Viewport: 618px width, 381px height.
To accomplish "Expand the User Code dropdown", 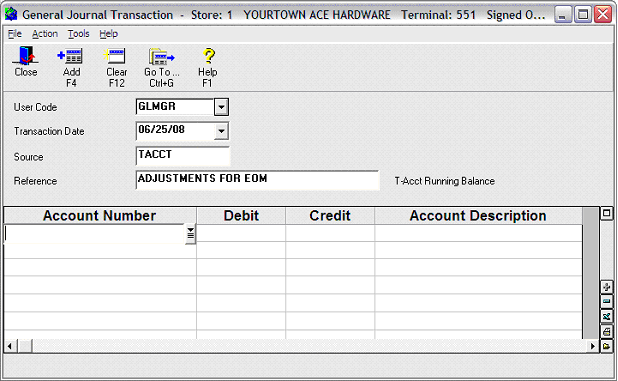I will click(x=222, y=107).
